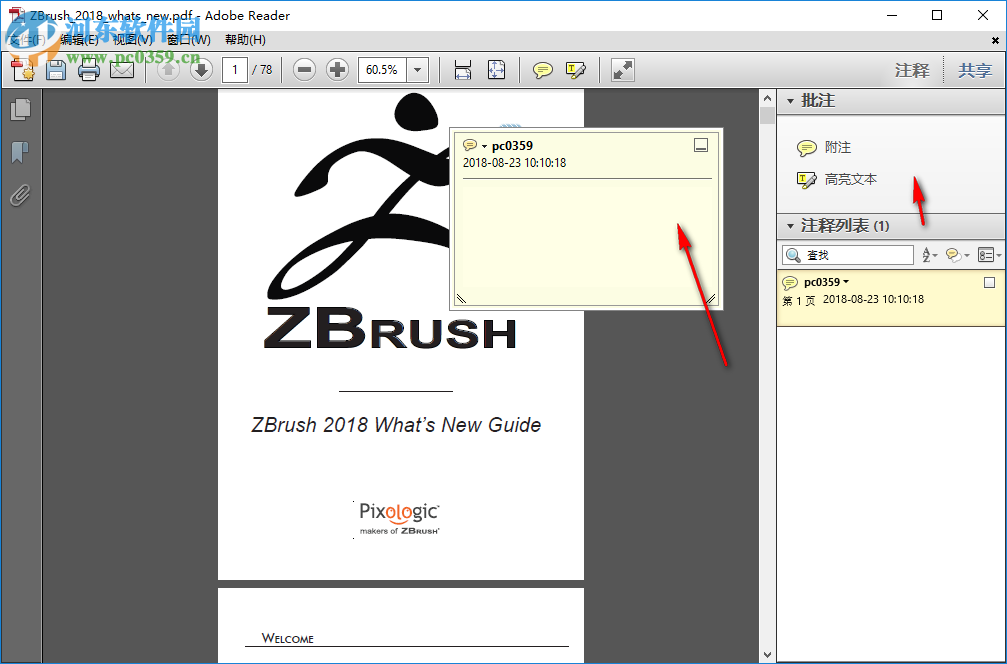Screen dimensions: 1007x664
Task: Open the bookmarks panel
Action: click(x=20, y=152)
